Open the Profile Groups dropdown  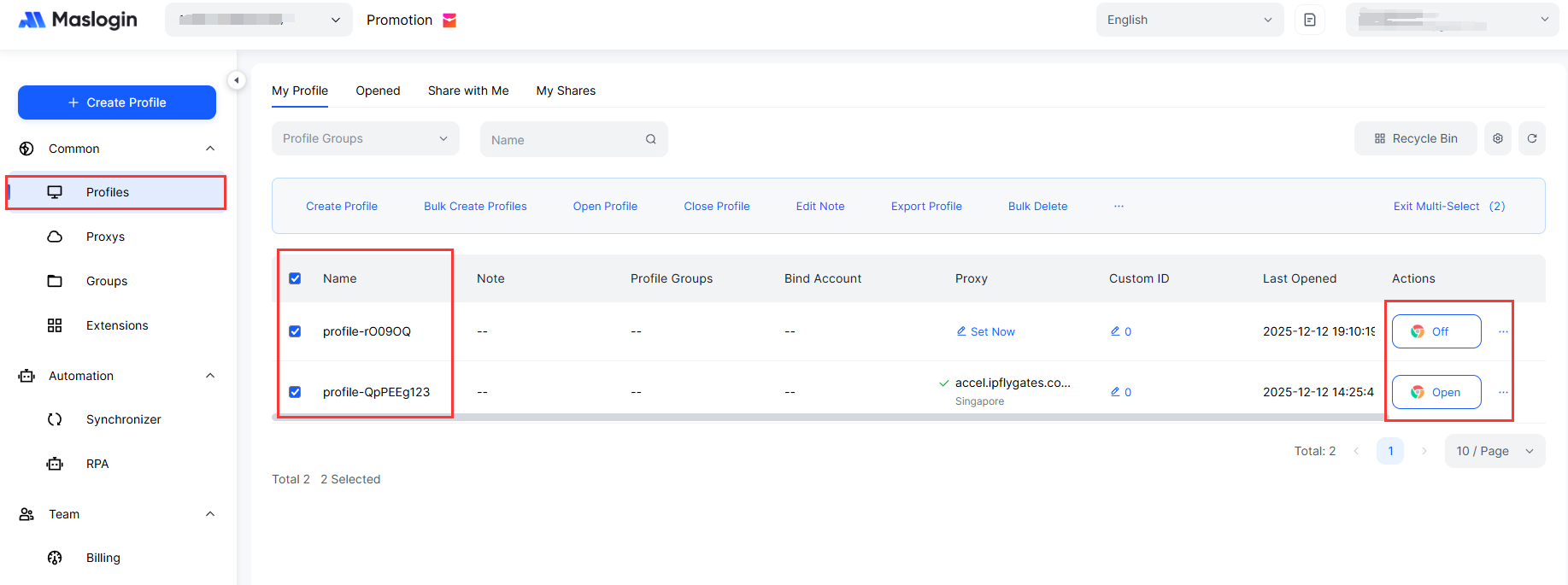click(x=365, y=138)
